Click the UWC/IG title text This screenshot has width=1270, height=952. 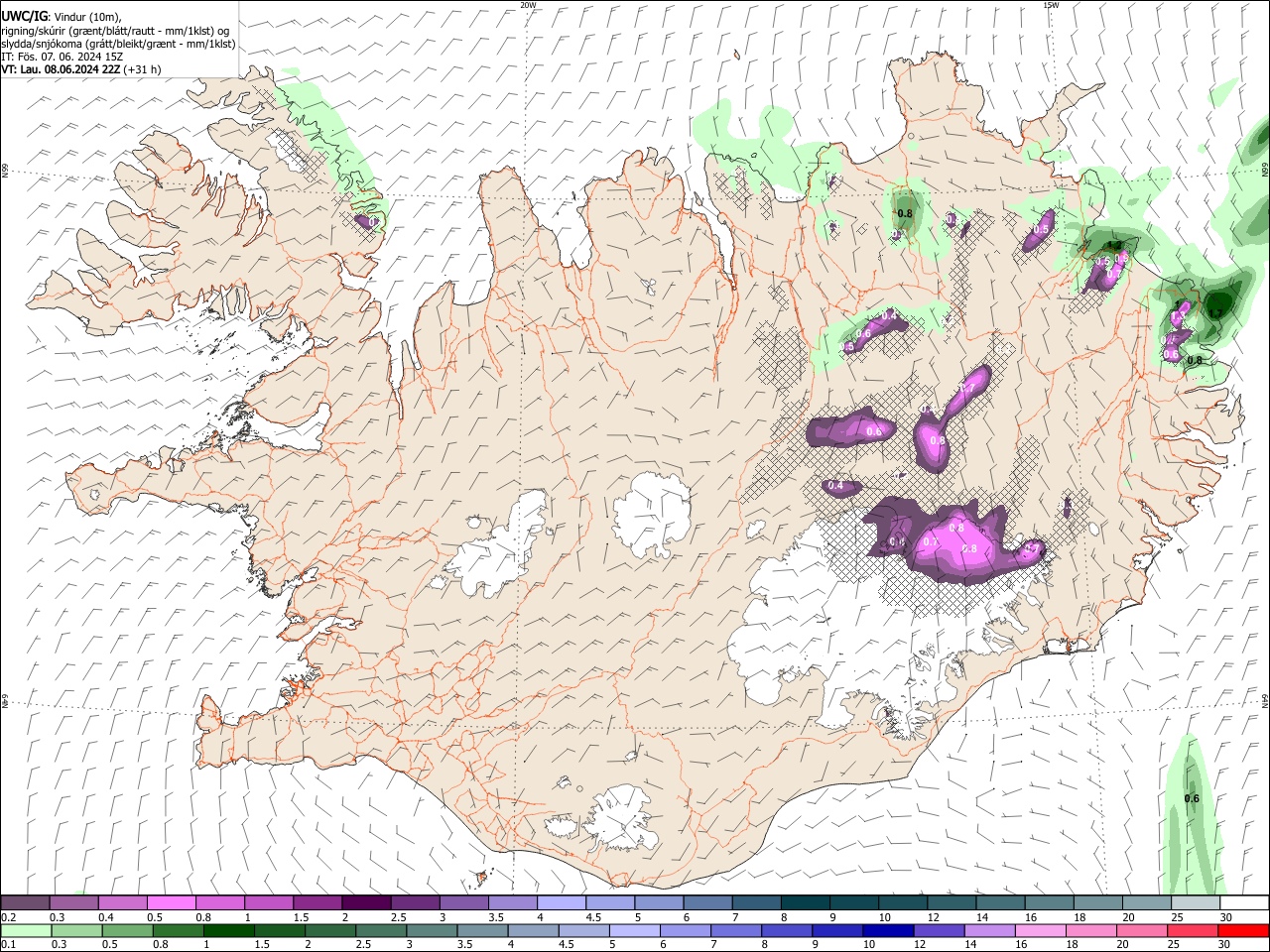(24, 16)
